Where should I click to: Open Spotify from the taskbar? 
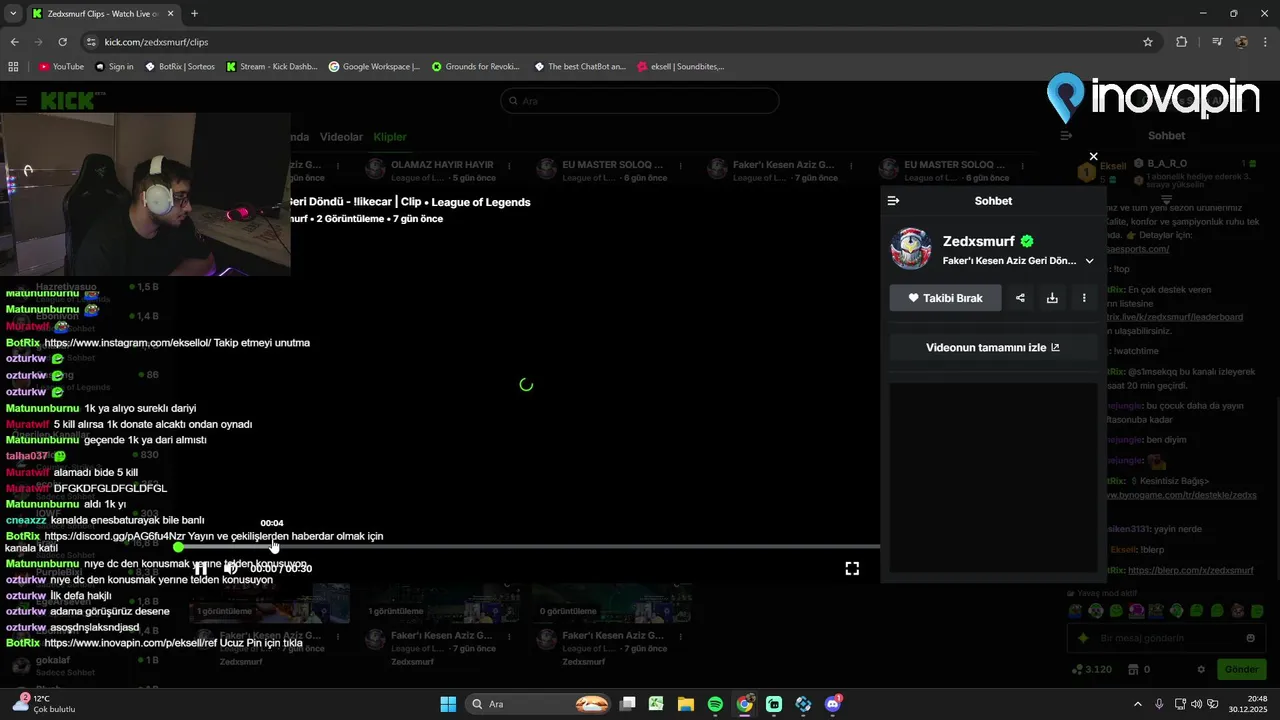pos(715,704)
